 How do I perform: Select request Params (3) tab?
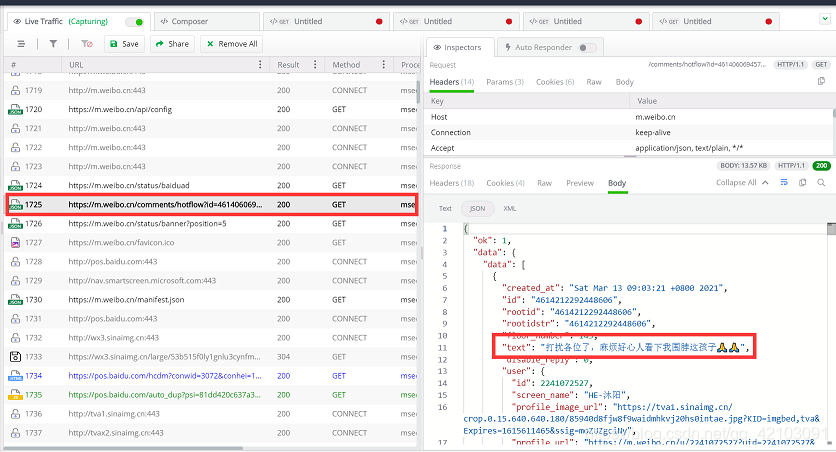pyautogui.click(x=505, y=82)
